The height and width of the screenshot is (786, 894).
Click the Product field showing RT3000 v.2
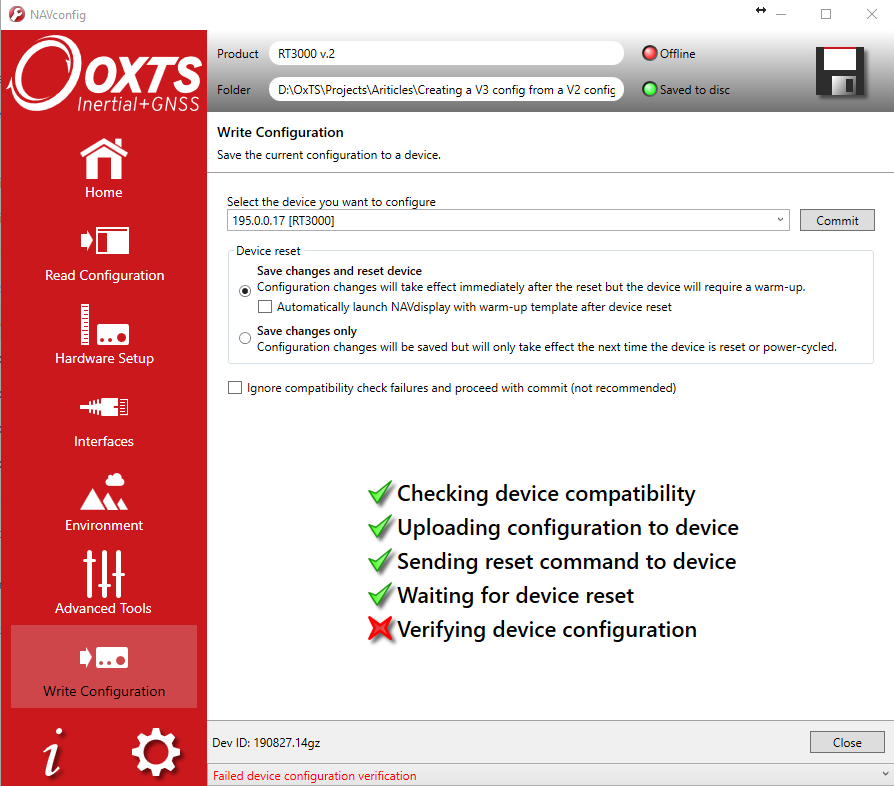[446, 54]
